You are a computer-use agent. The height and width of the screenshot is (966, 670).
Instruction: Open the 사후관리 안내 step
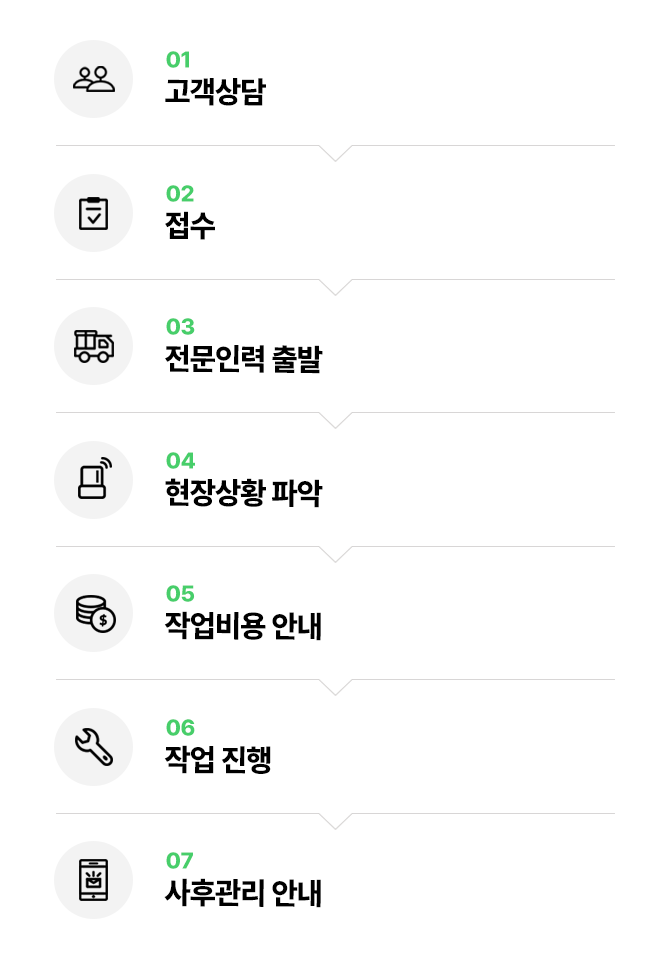click(243, 893)
